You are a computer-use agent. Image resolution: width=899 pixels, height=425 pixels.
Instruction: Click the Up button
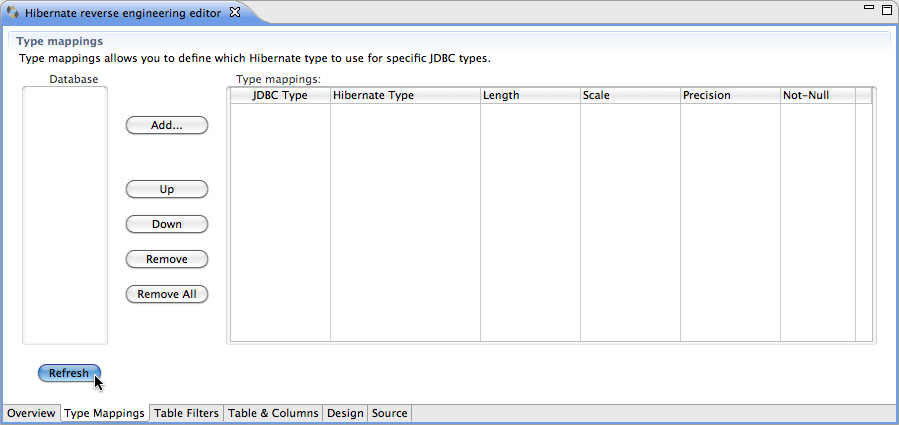point(167,189)
